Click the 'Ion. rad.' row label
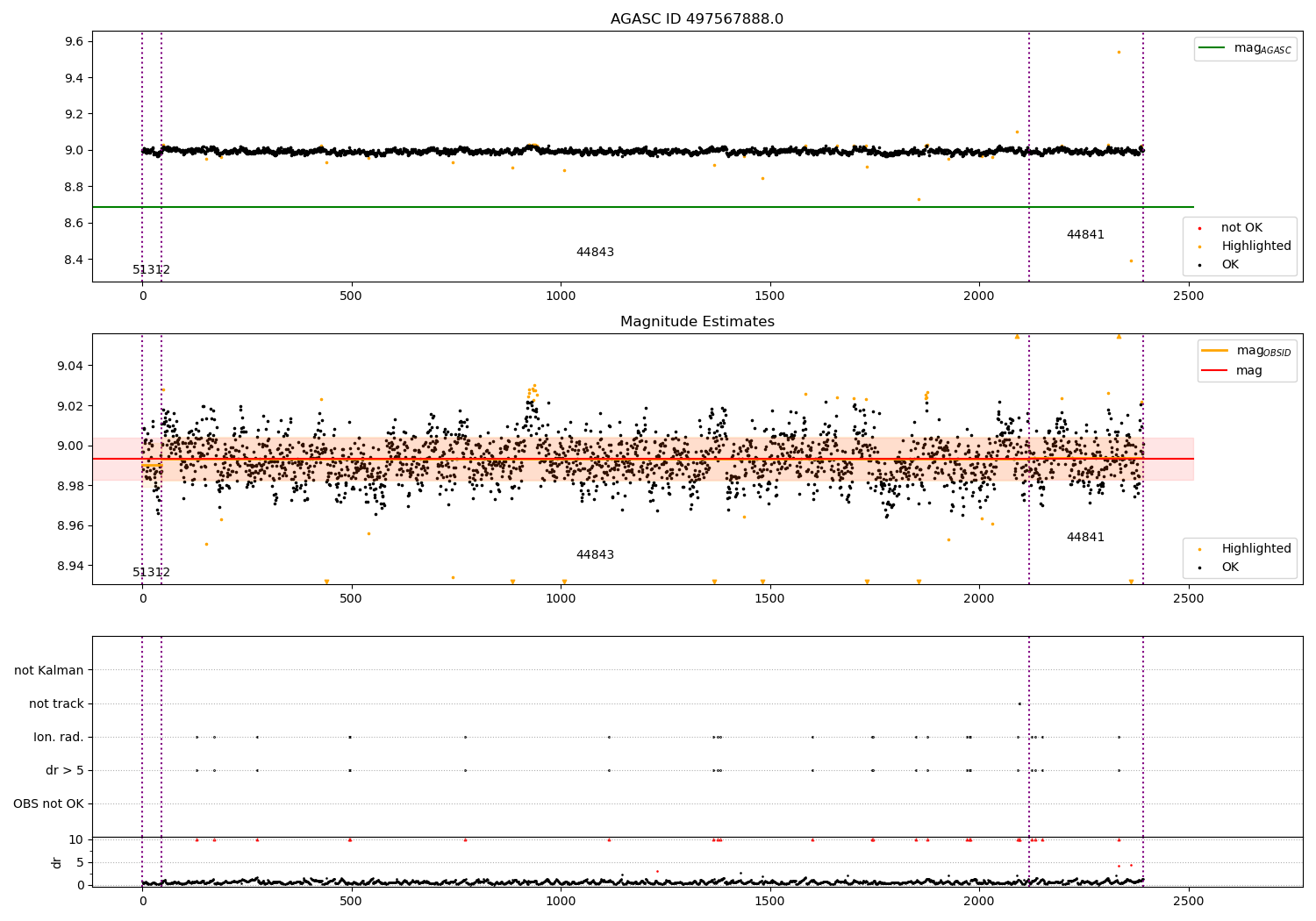Screen dimensions: 1316x921 click(x=59, y=738)
